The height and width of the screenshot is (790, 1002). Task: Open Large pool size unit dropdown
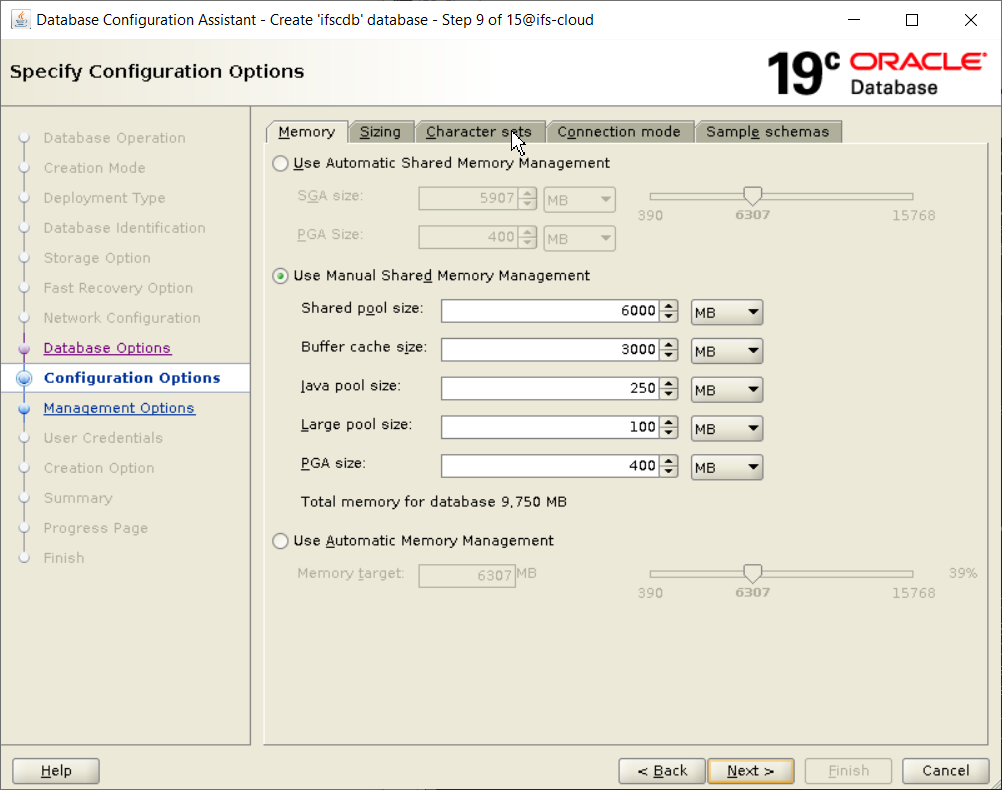pos(727,428)
